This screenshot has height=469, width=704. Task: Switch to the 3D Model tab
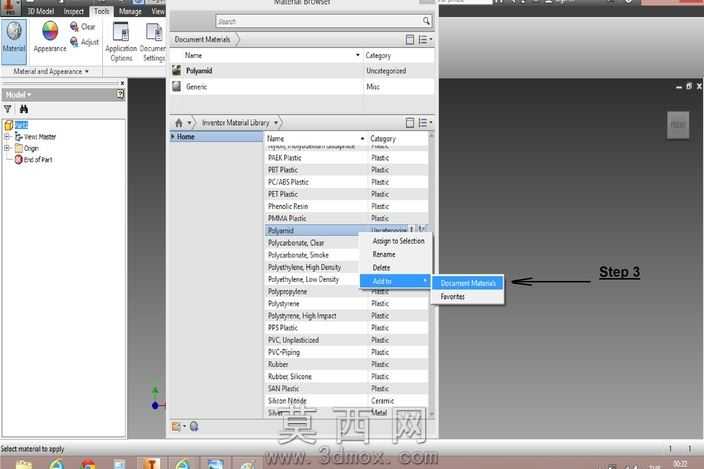click(40, 11)
